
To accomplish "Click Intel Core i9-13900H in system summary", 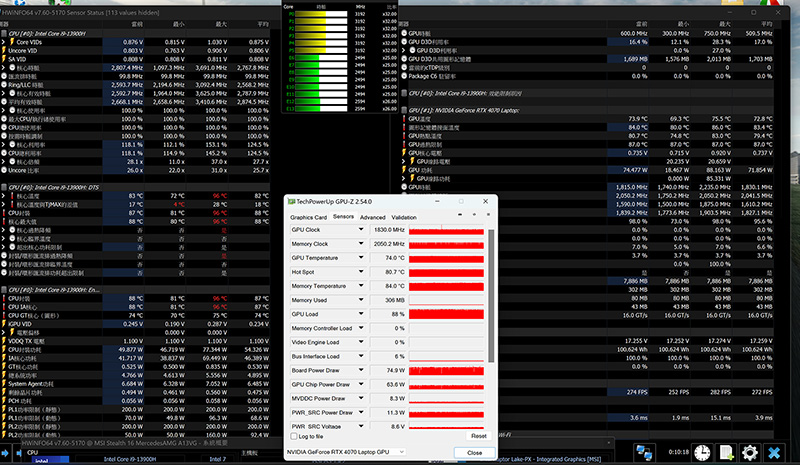I will coord(130,459).
